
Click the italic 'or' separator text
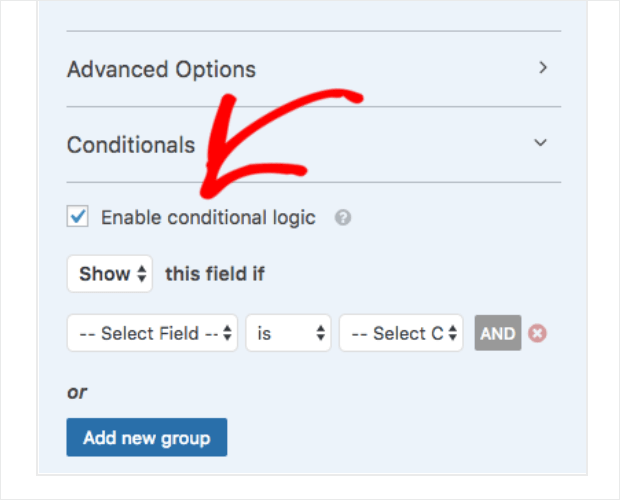[77, 392]
